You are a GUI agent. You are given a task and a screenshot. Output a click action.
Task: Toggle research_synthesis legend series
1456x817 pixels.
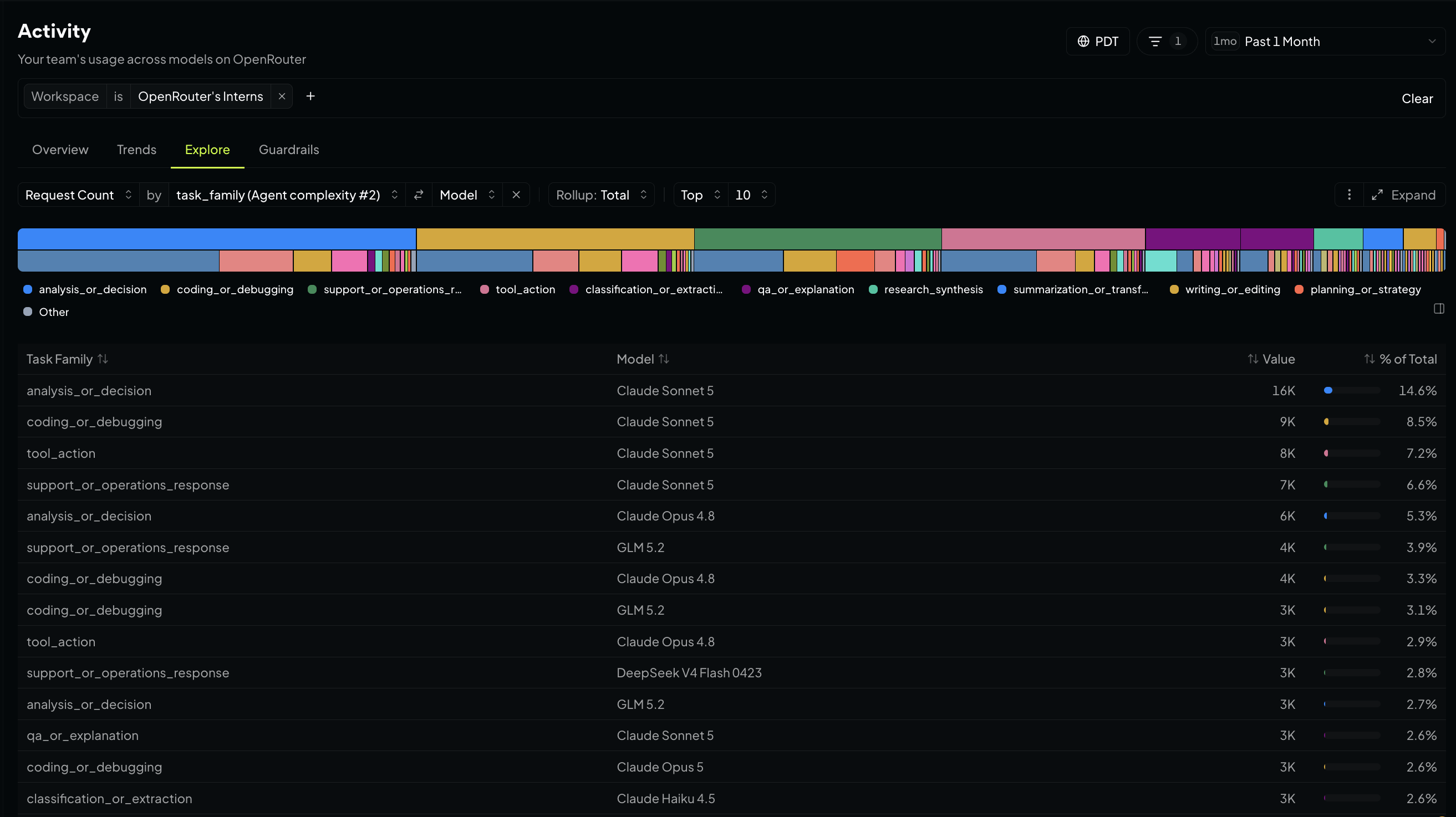click(926, 289)
